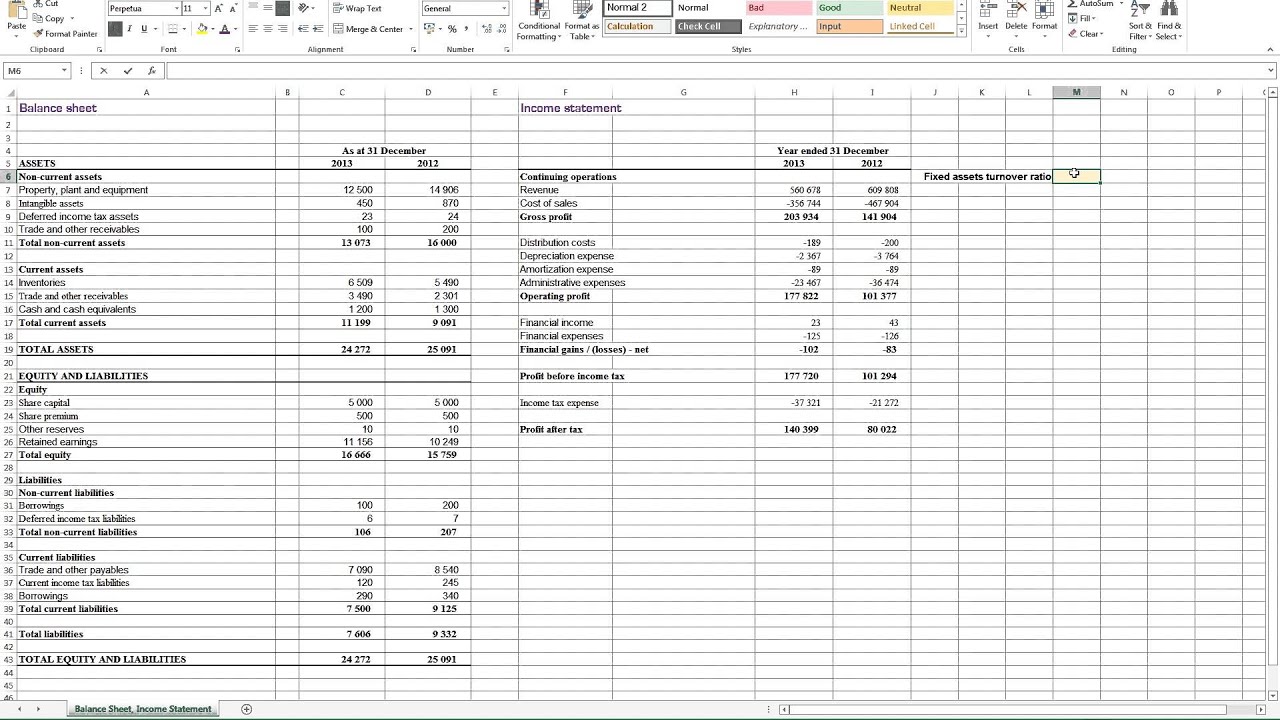1280x720 pixels.
Task: Cancel entry using the formula bar X
Action: 104,71
